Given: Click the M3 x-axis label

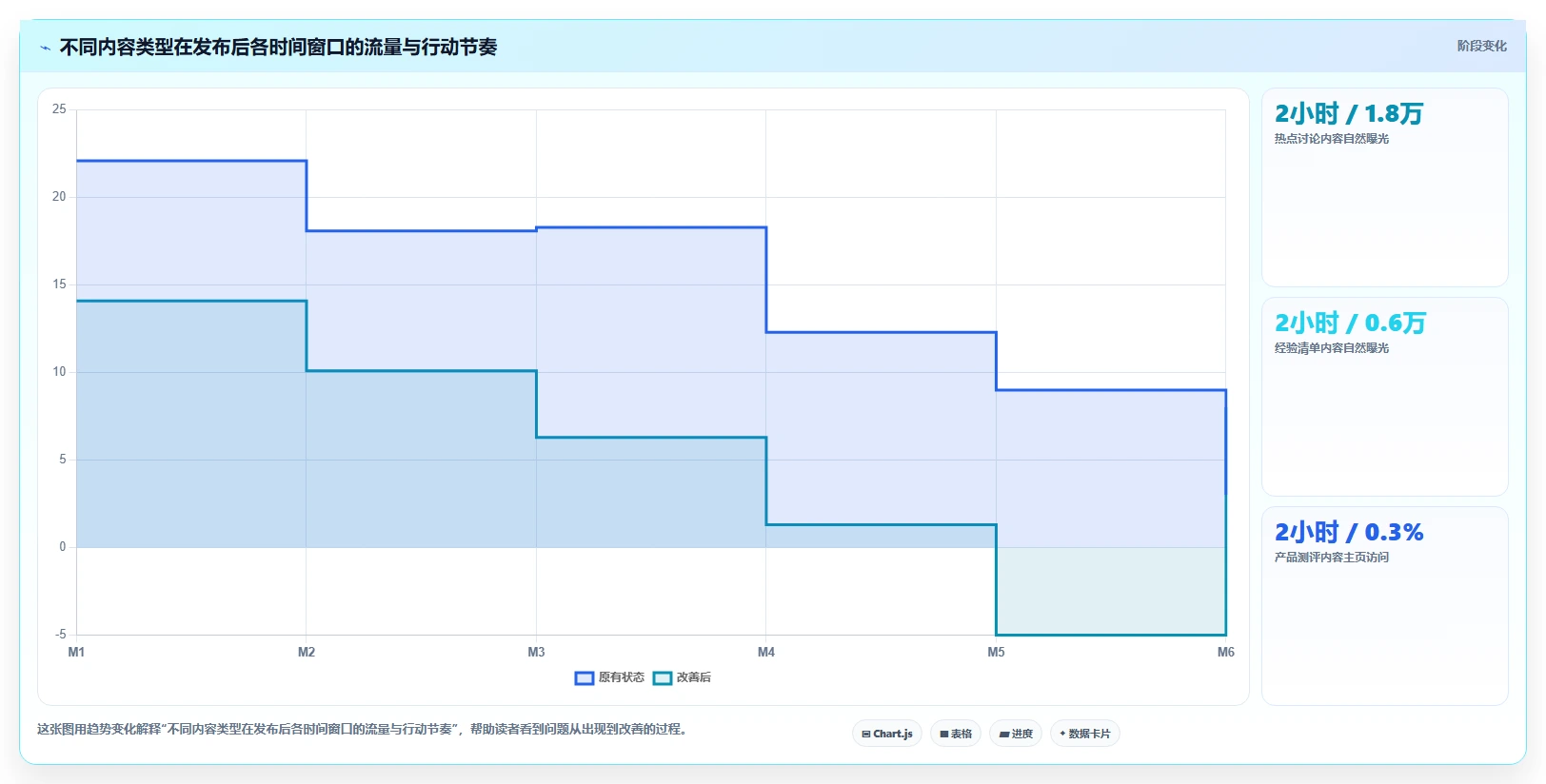Looking at the screenshot, I should [536, 652].
